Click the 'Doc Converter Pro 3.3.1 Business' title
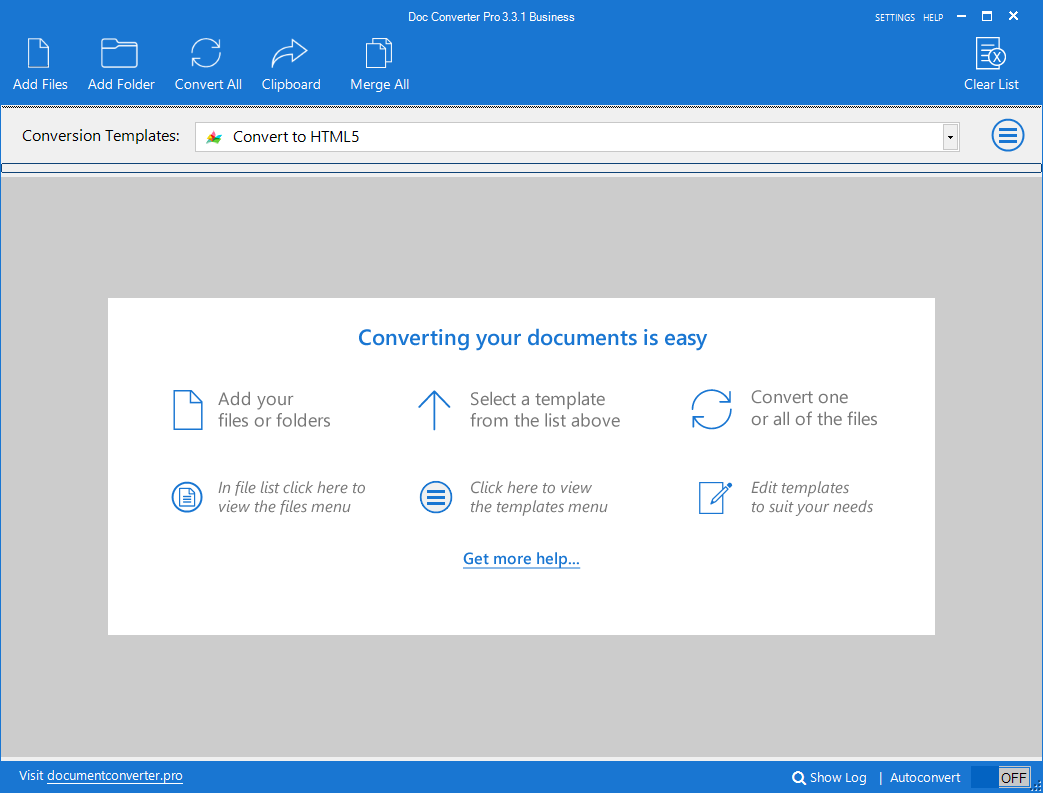The width and height of the screenshot is (1043, 793). point(491,17)
